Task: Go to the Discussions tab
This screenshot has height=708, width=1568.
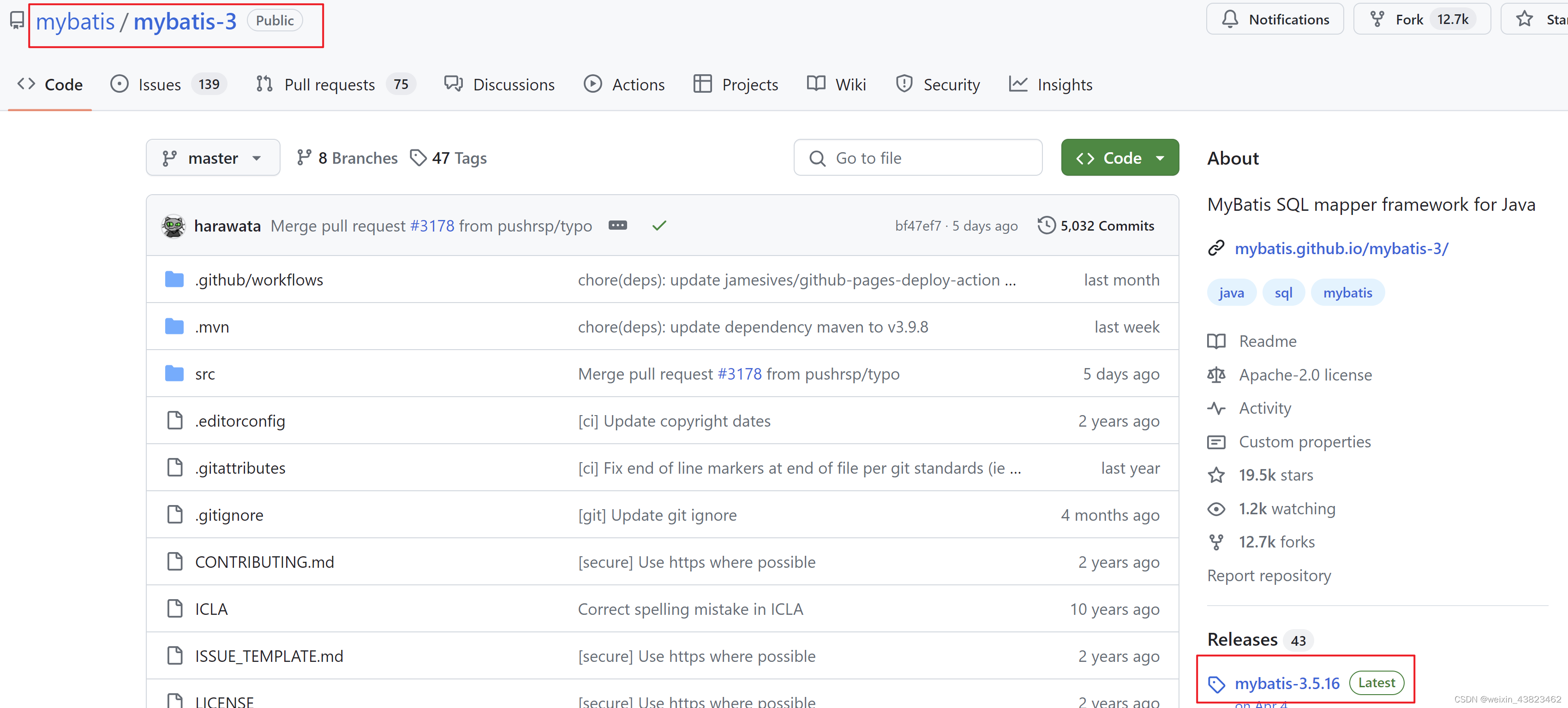Action: pos(499,84)
